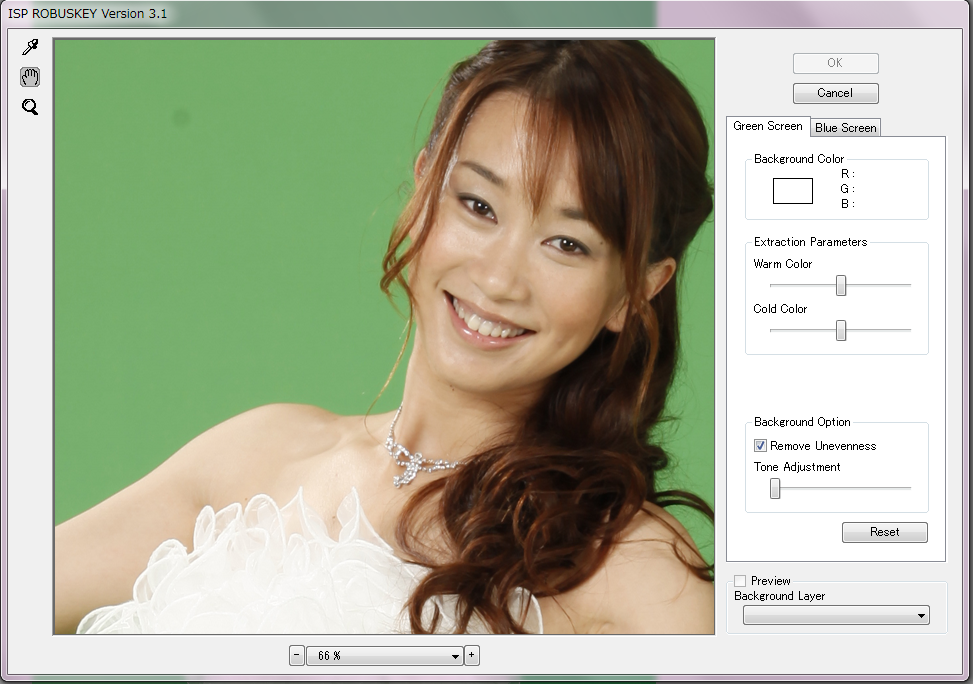Click the greyed-out OK button
The width and height of the screenshot is (973, 684).
point(835,63)
